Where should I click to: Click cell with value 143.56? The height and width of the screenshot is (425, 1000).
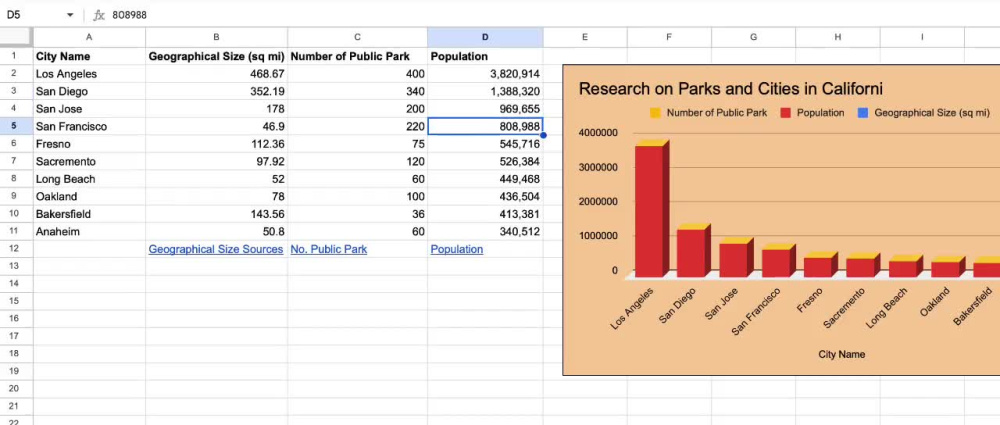(216, 214)
